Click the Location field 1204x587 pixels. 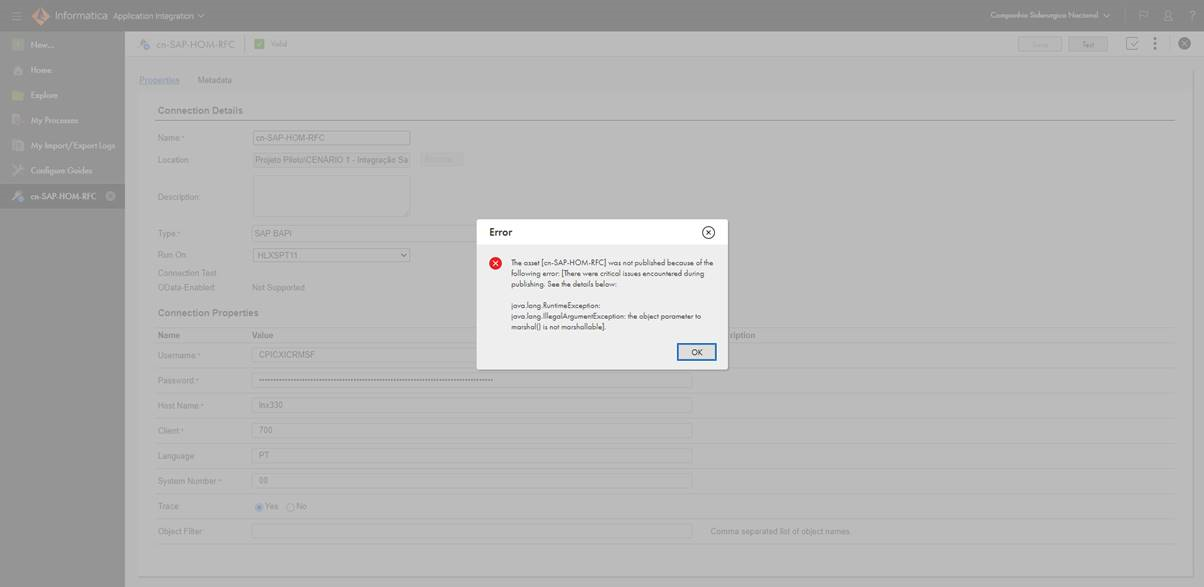click(x=331, y=160)
